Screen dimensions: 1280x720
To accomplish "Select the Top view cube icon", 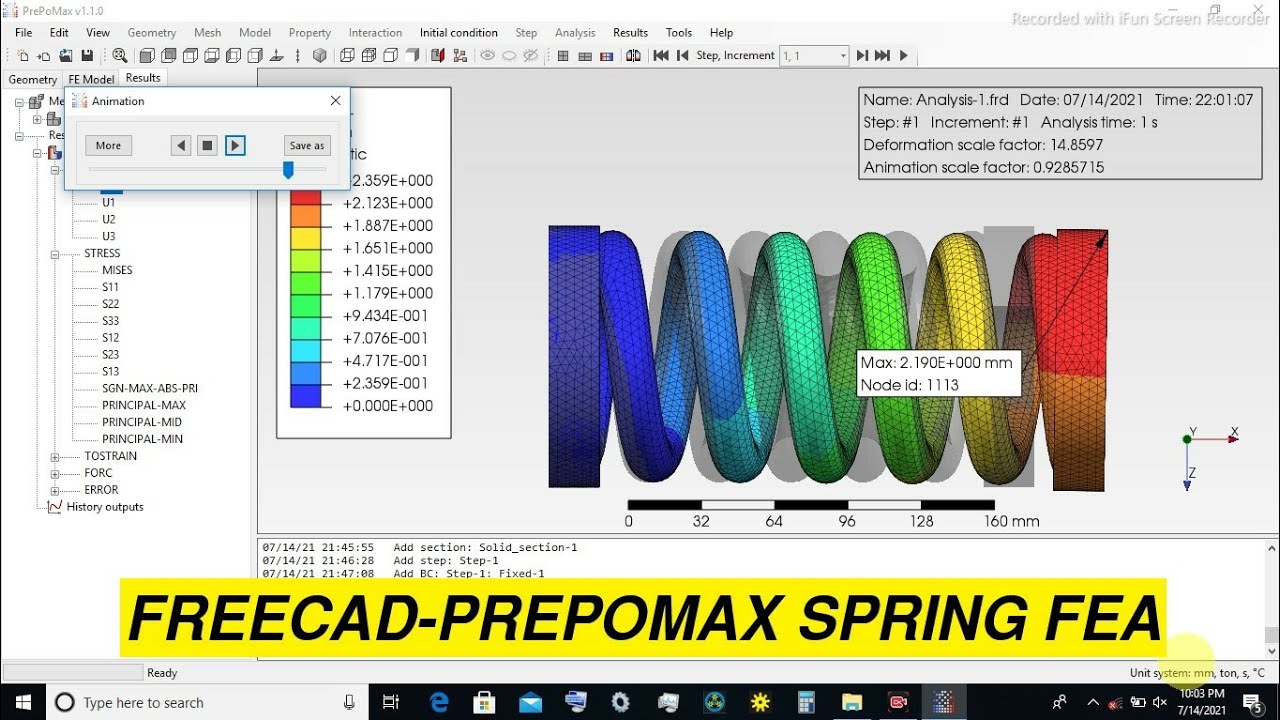I will coord(189,56).
